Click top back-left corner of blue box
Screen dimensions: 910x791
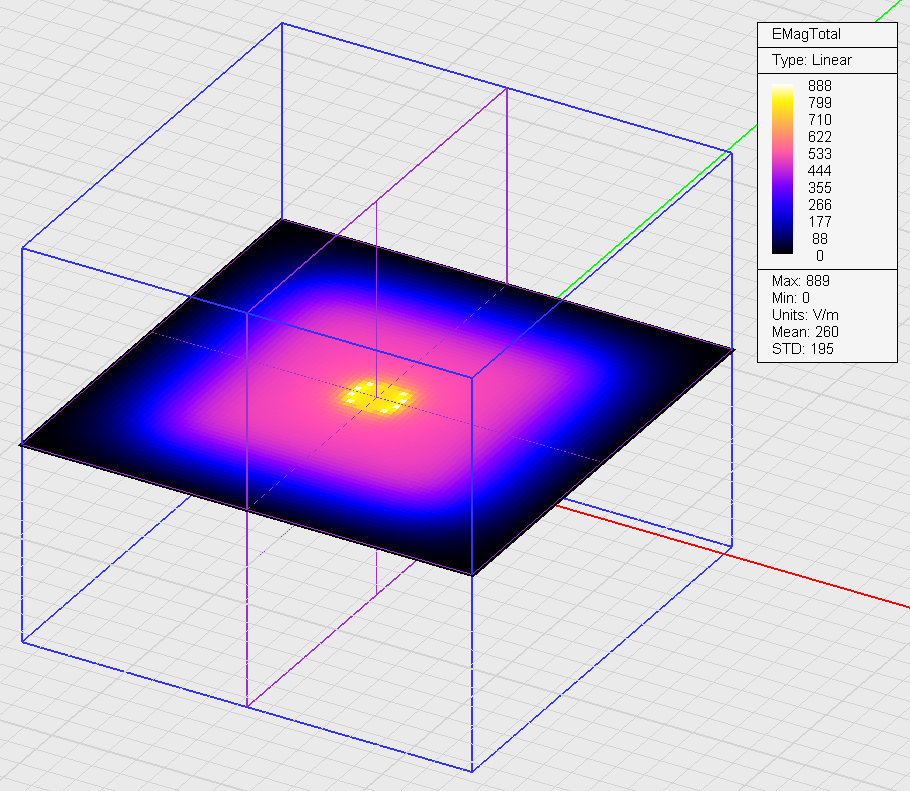[x=282, y=22]
